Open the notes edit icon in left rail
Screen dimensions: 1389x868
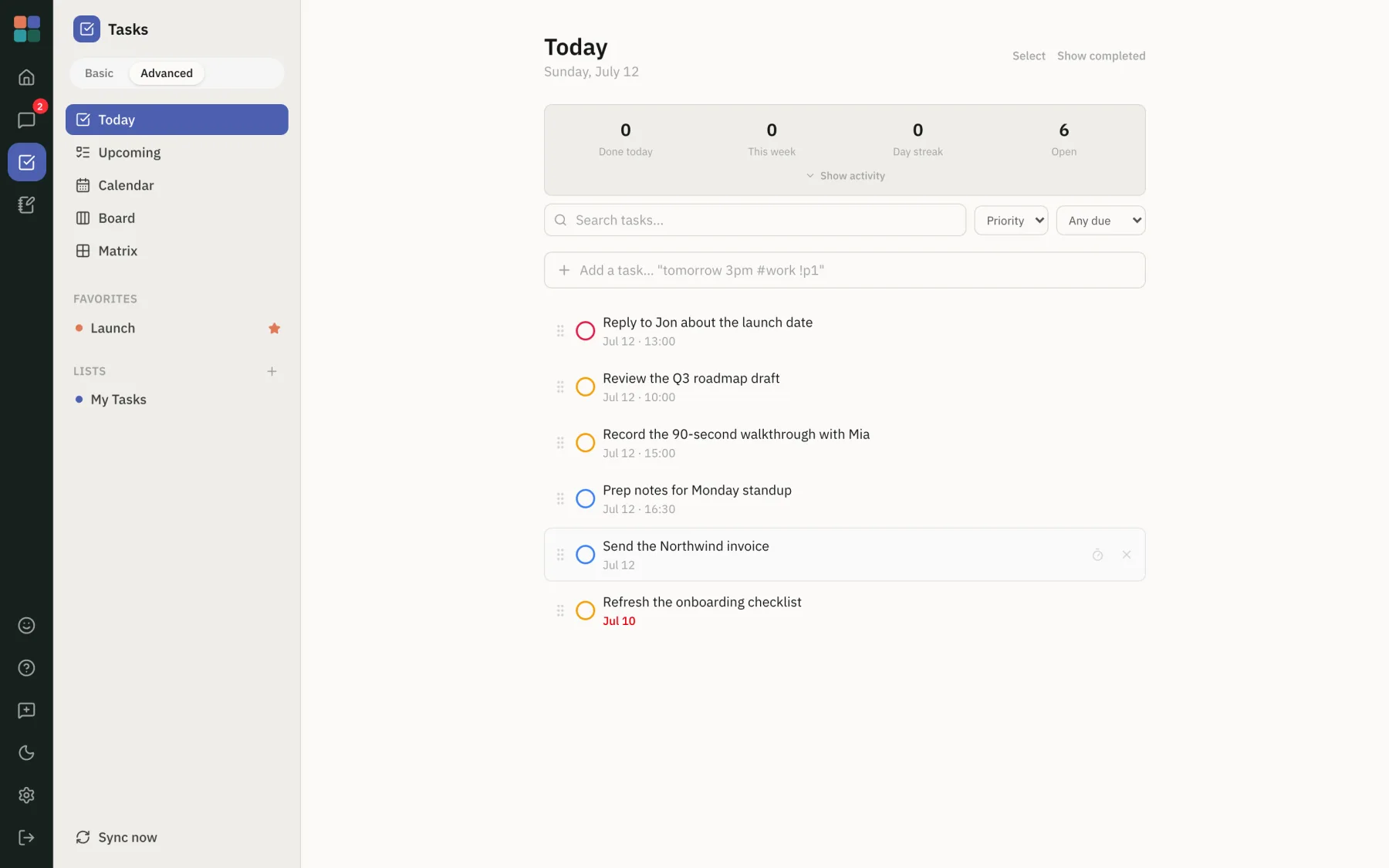click(26, 204)
